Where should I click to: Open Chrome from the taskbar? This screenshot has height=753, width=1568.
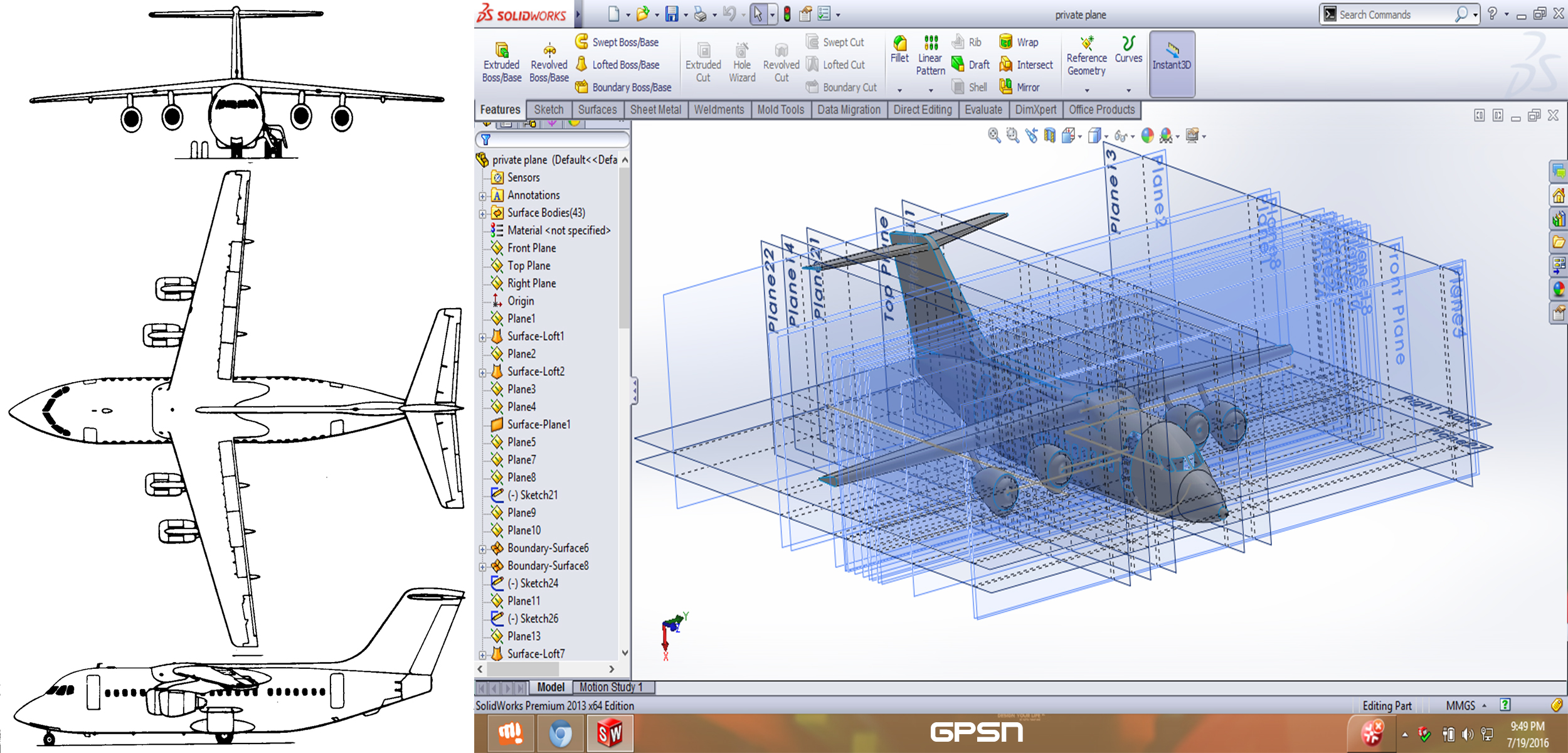(560, 733)
